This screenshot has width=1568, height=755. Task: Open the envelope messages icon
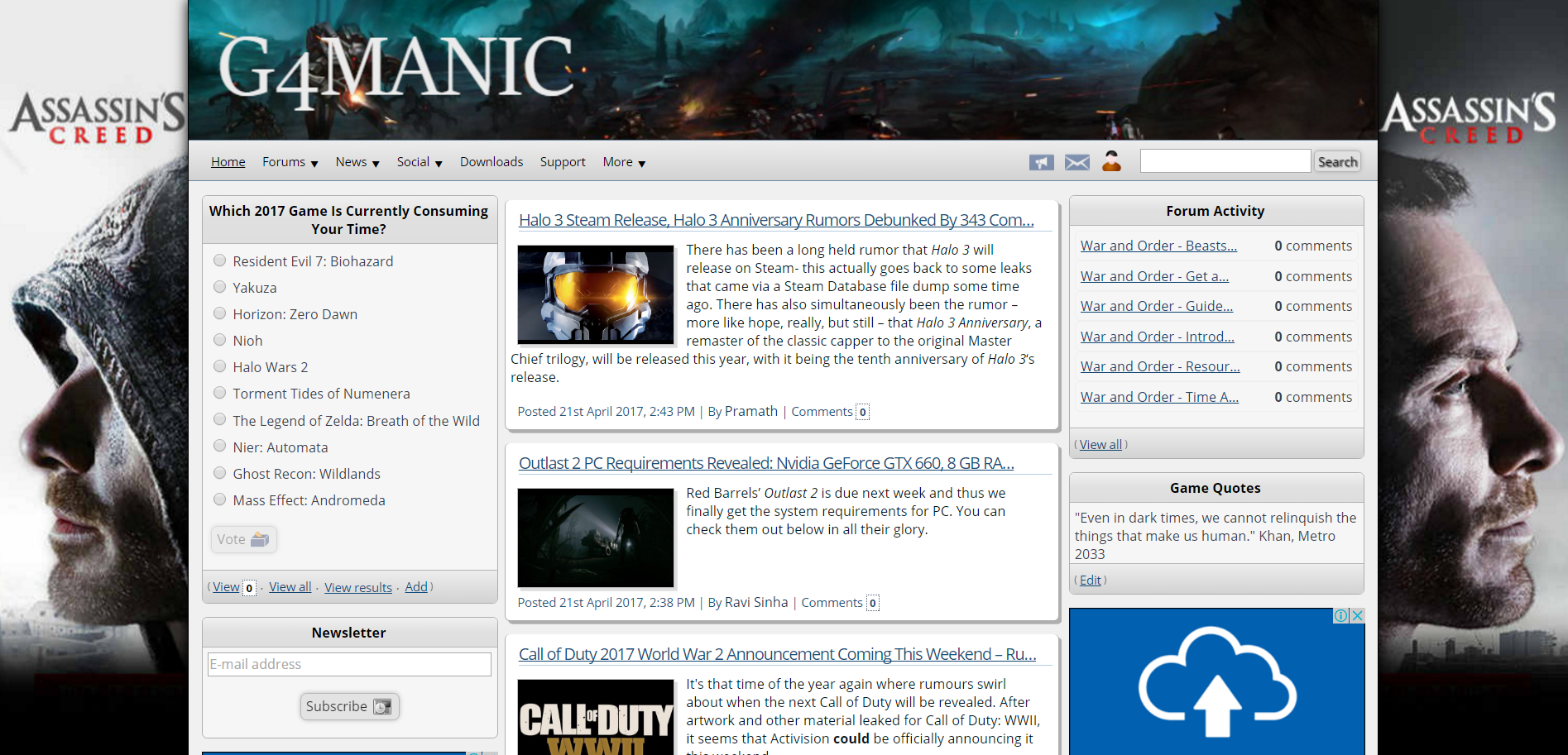tap(1077, 162)
